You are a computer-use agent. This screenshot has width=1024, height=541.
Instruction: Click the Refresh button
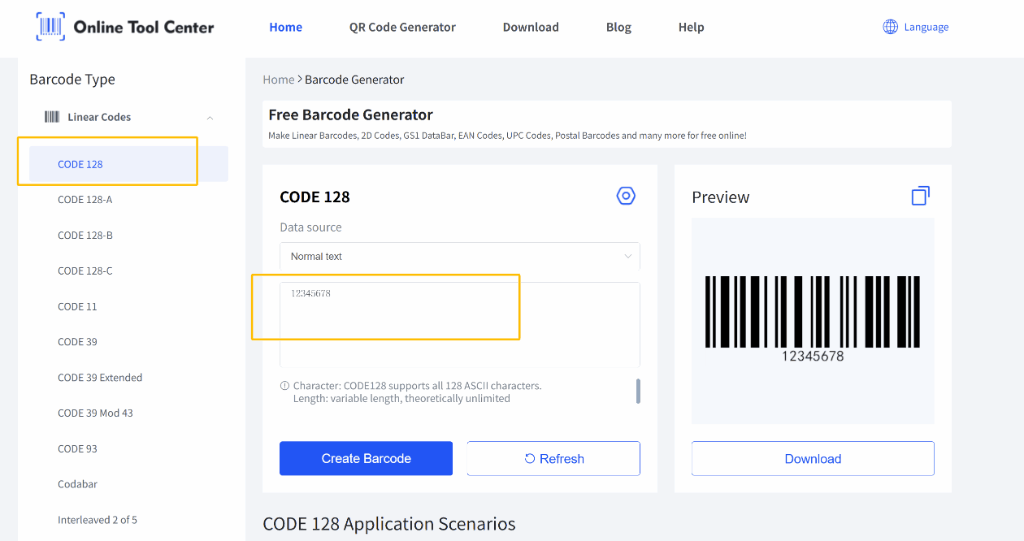553,459
